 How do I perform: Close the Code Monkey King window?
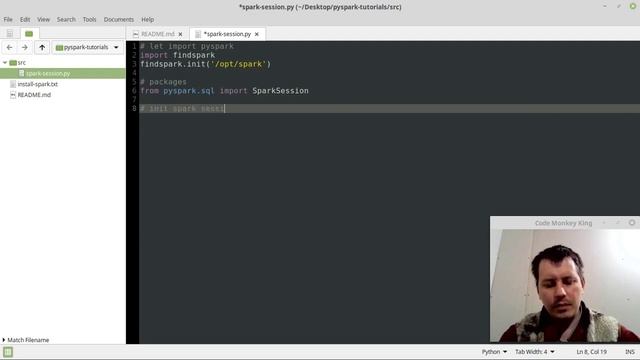point(632,222)
